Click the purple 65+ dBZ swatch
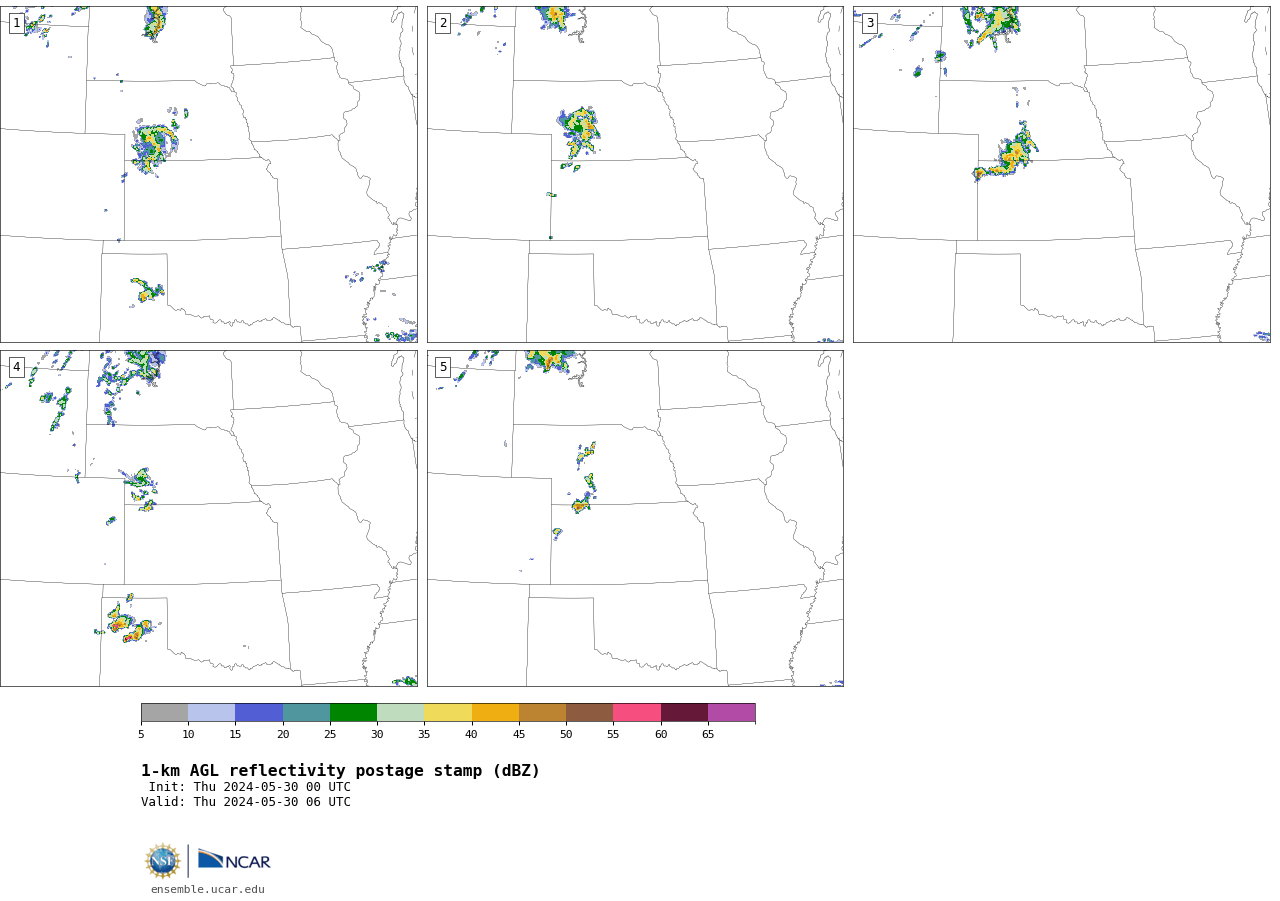 click(x=731, y=713)
